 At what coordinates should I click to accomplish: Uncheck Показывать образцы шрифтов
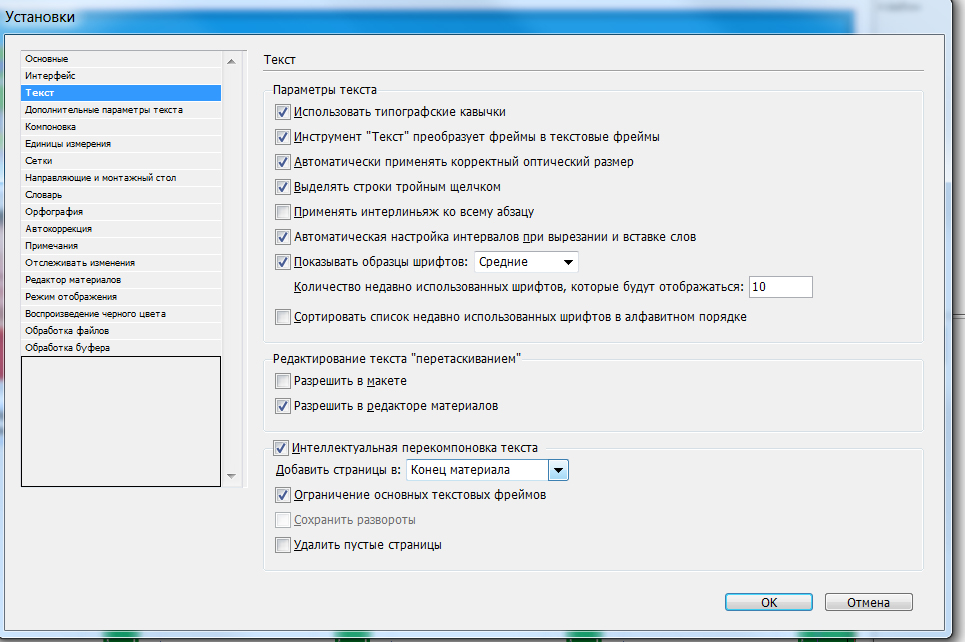282,262
